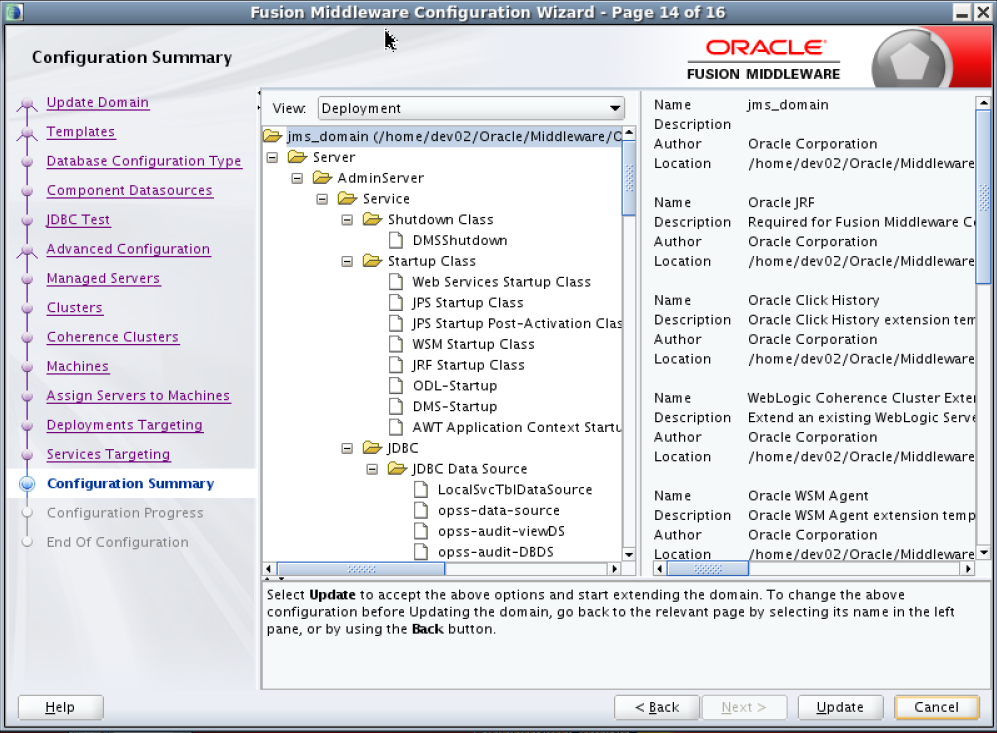
Task: Collapse the AdminServer tree node
Action: [x=297, y=178]
